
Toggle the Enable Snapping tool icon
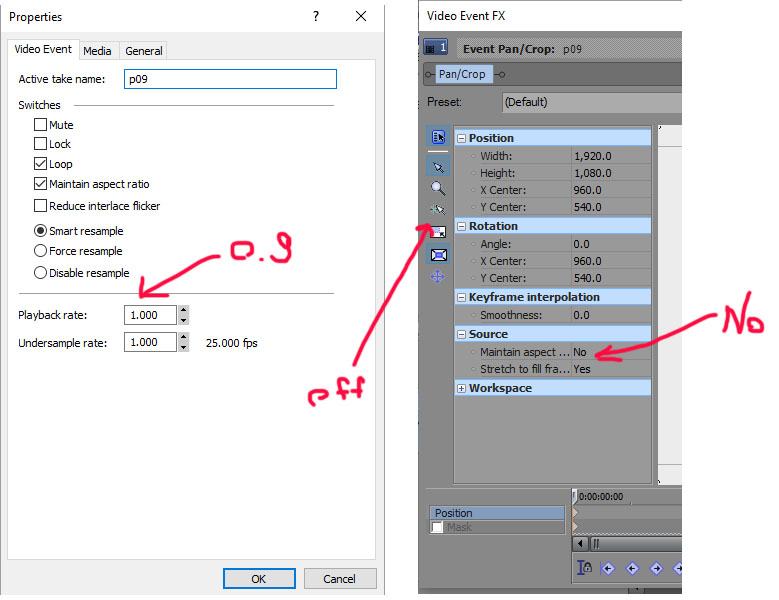(x=438, y=210)
